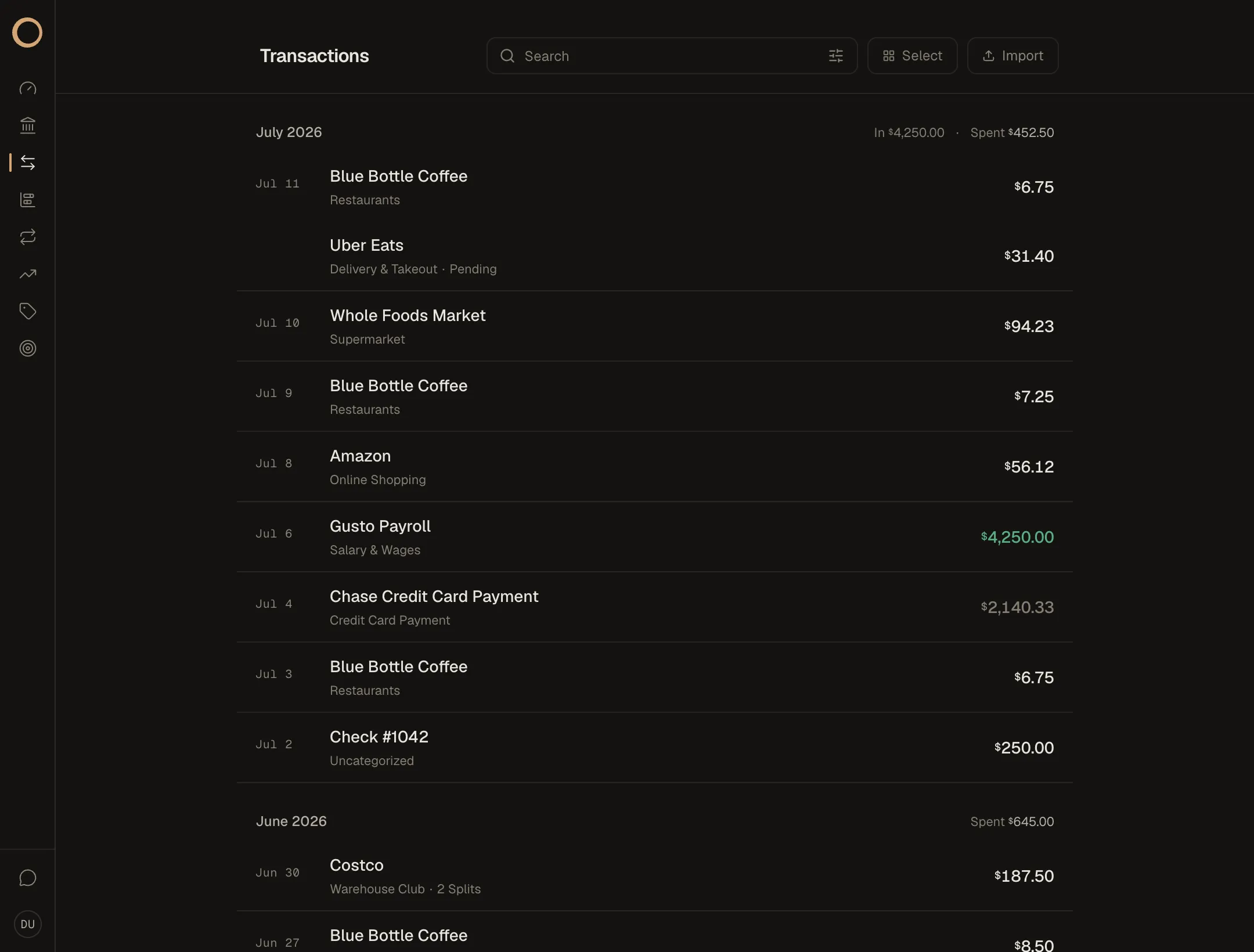The height and width of the screenshot is (952, 1254).
Task: Click the DU user avatar
Action: pos(27,924)
